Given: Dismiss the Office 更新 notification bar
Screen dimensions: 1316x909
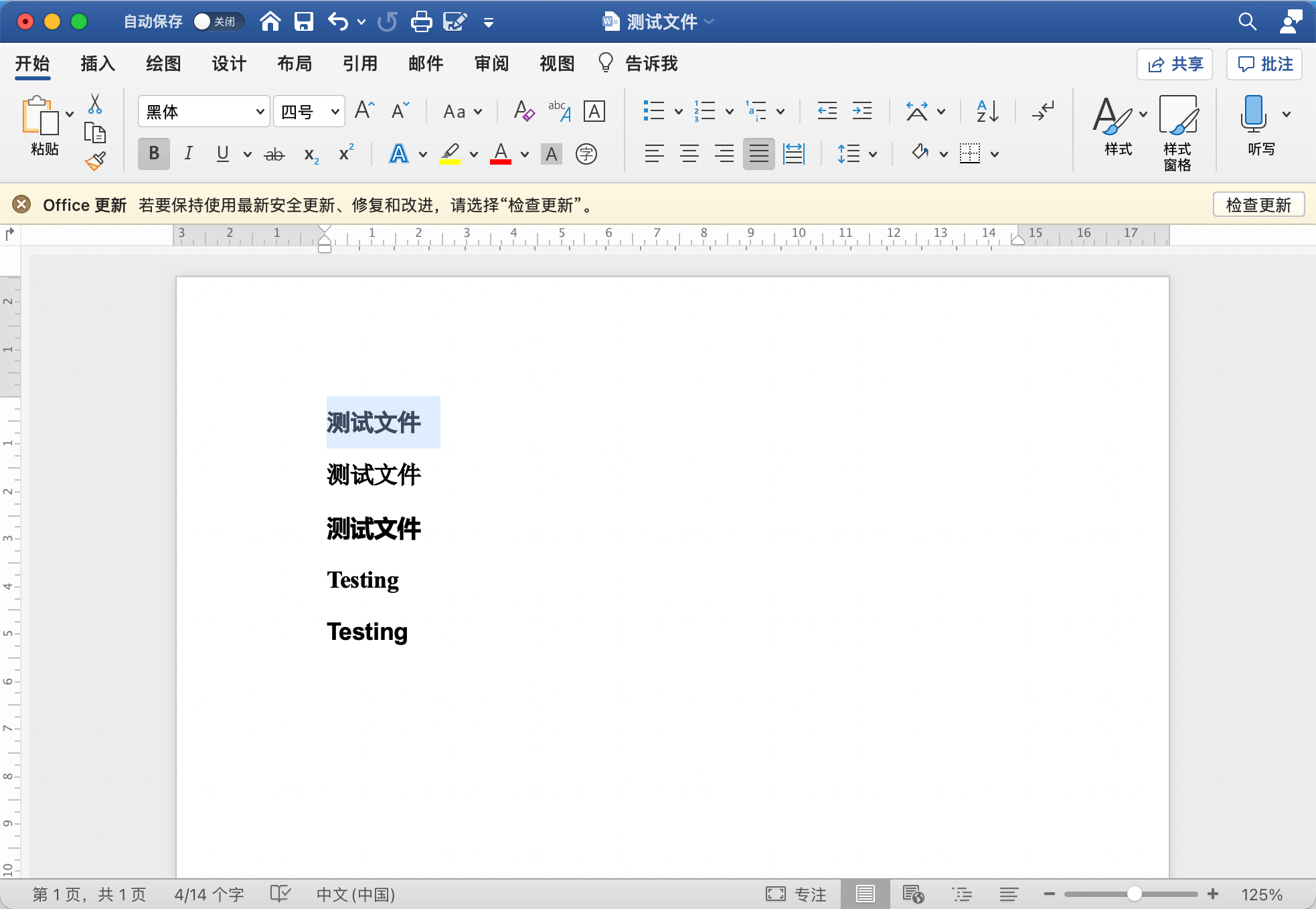Looking at the screenshot, I should (21, 204).
